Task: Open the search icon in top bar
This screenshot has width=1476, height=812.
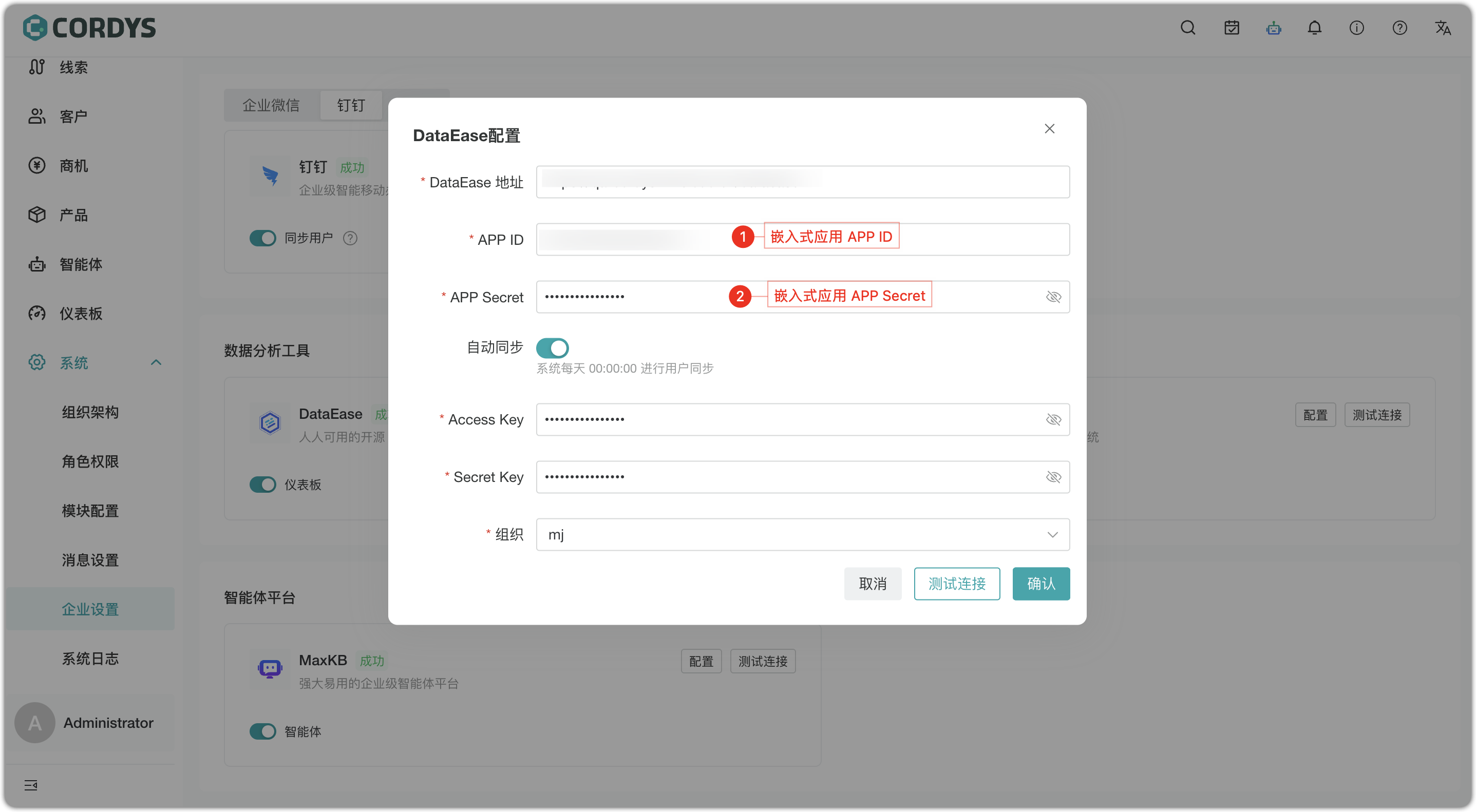Action: click(x=1188, y=28)
